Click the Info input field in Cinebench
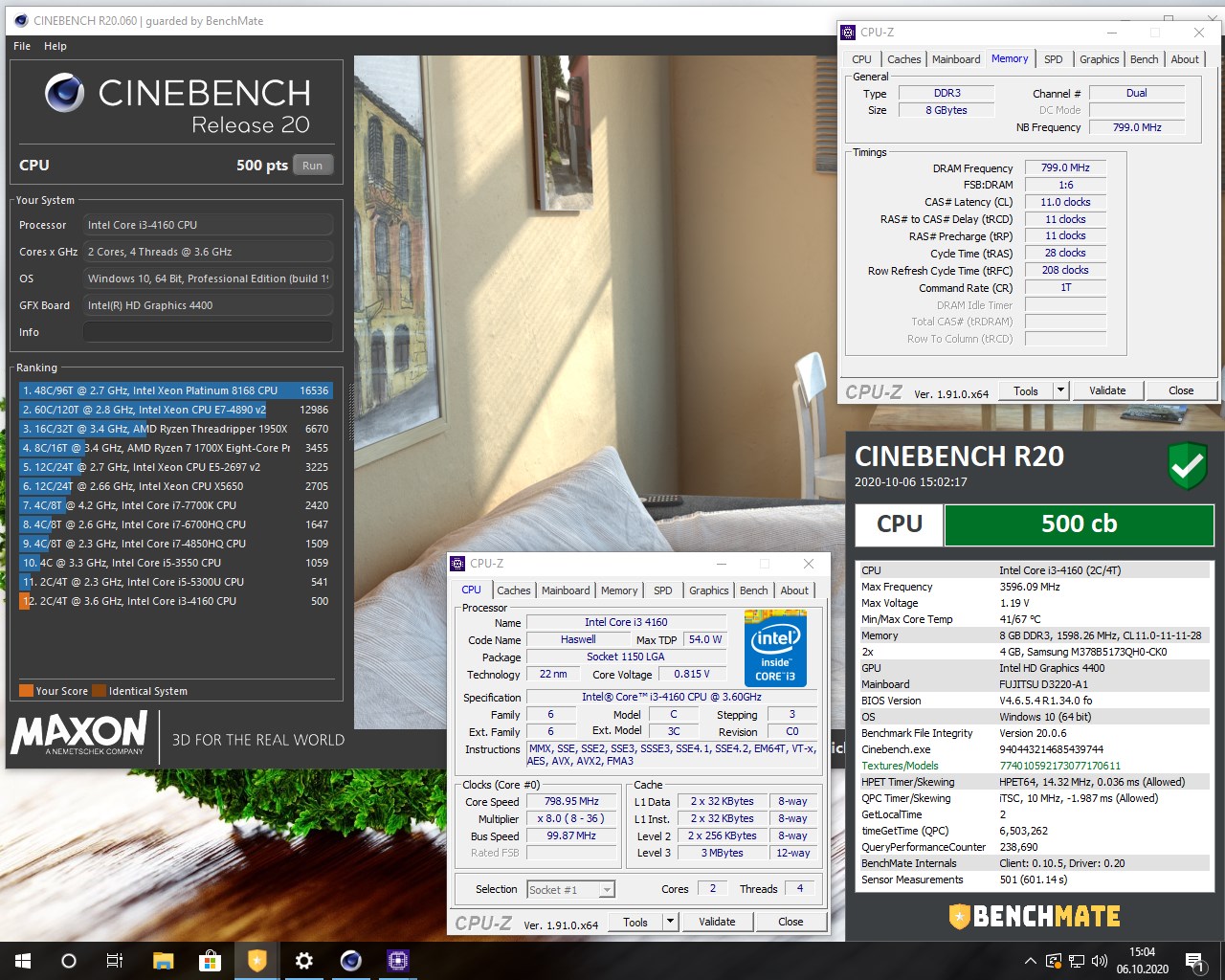This screenshot has height=980, width=1225. pyautogui.click(x=208, y=332)
